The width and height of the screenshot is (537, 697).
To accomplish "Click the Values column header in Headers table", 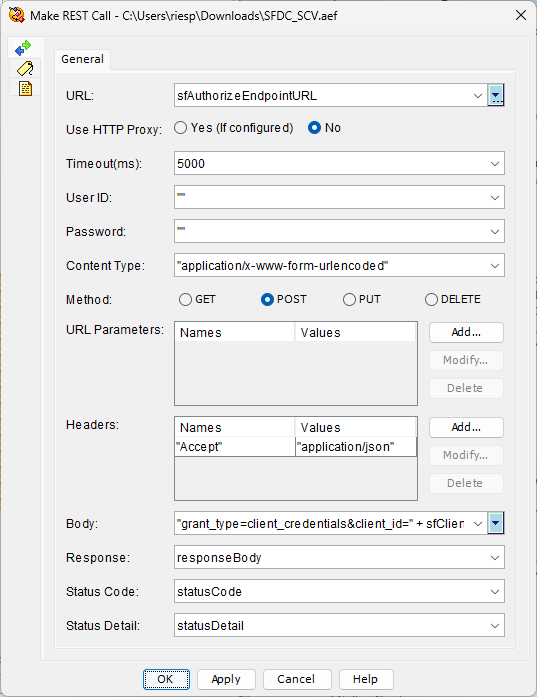I will coord(356,427).
